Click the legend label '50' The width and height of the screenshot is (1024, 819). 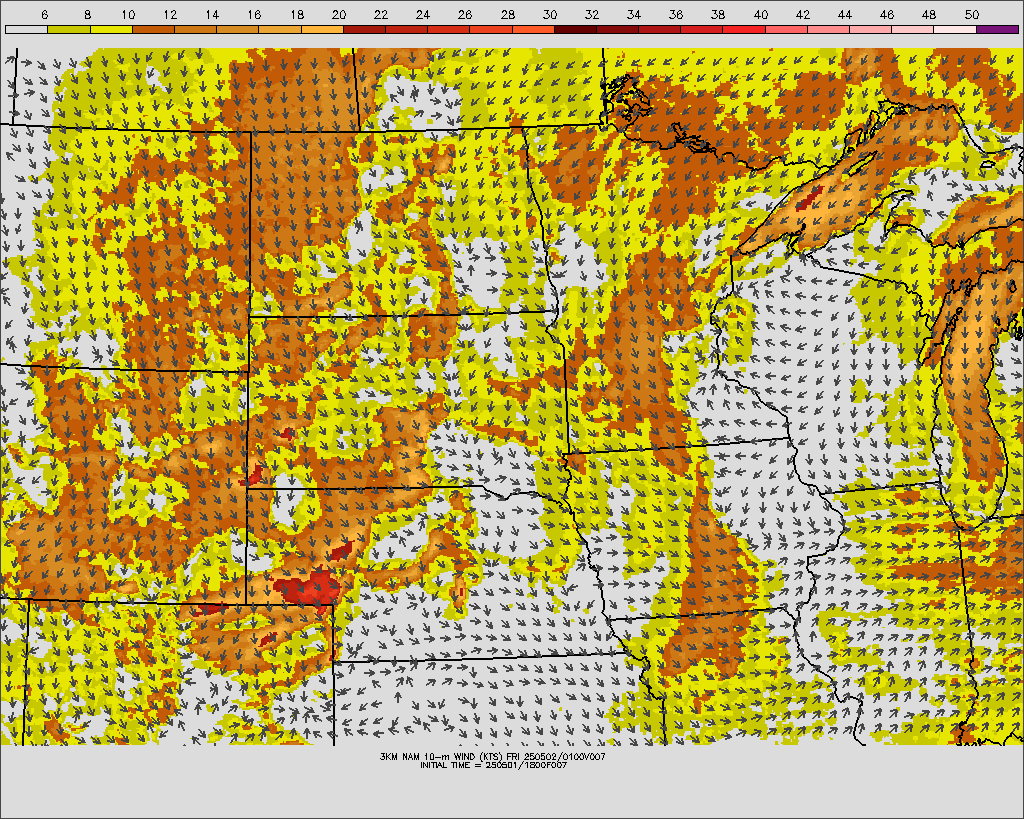pyautogui.click(x=972, y=14)
